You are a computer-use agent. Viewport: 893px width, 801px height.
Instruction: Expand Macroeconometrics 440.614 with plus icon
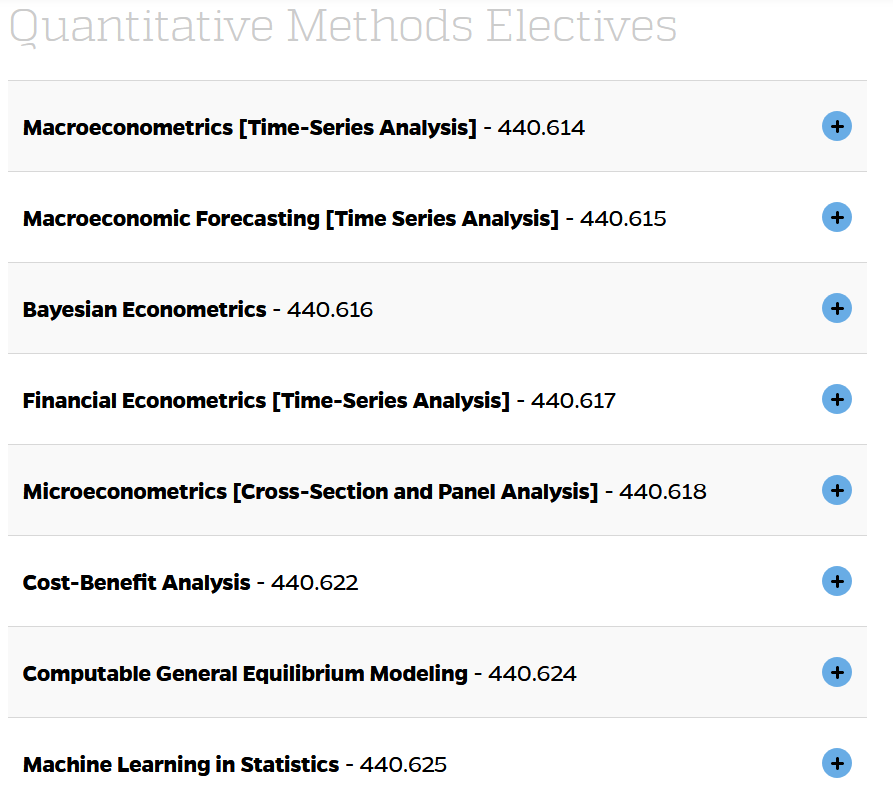point(837,126)
